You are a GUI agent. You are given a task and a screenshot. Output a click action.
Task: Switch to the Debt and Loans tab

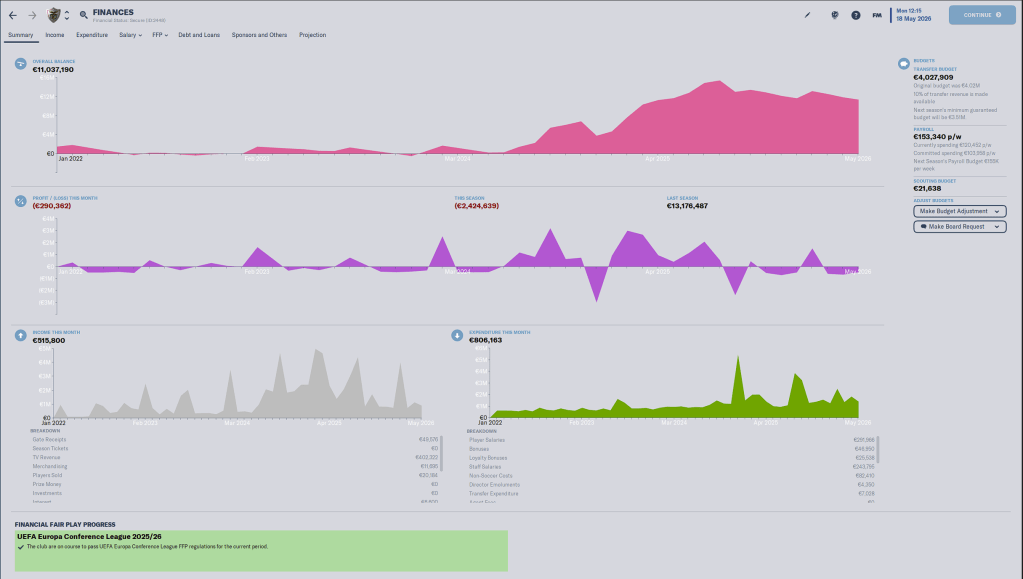click(x=199, y=35)
